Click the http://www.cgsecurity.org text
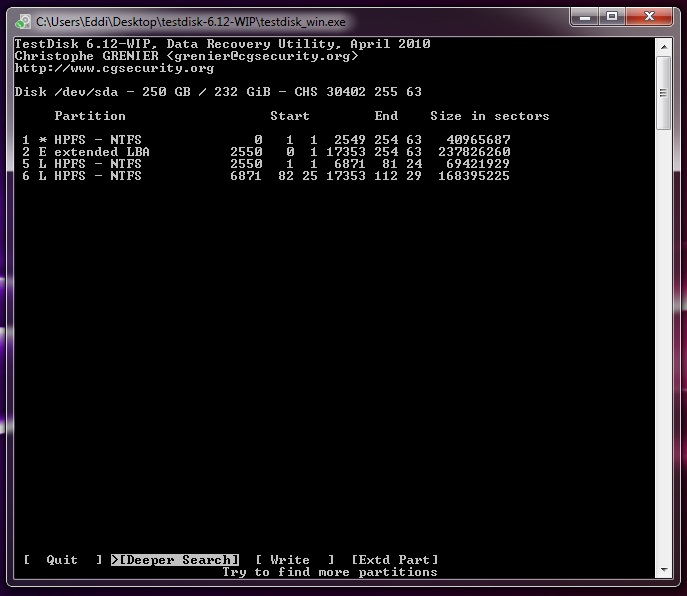 (114, 68)
